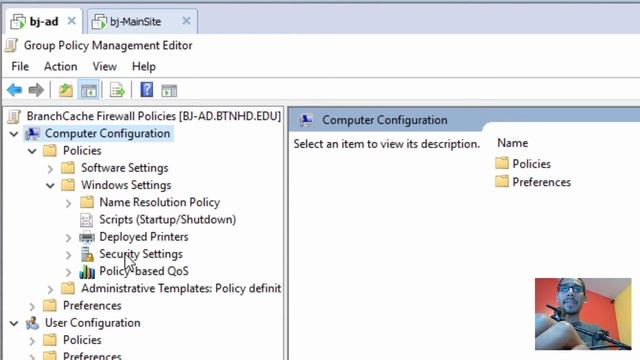The height and width of the screenshot is (360, 640).
Task: Select Policy-based QoS in tree
Action: click(144, 271)
